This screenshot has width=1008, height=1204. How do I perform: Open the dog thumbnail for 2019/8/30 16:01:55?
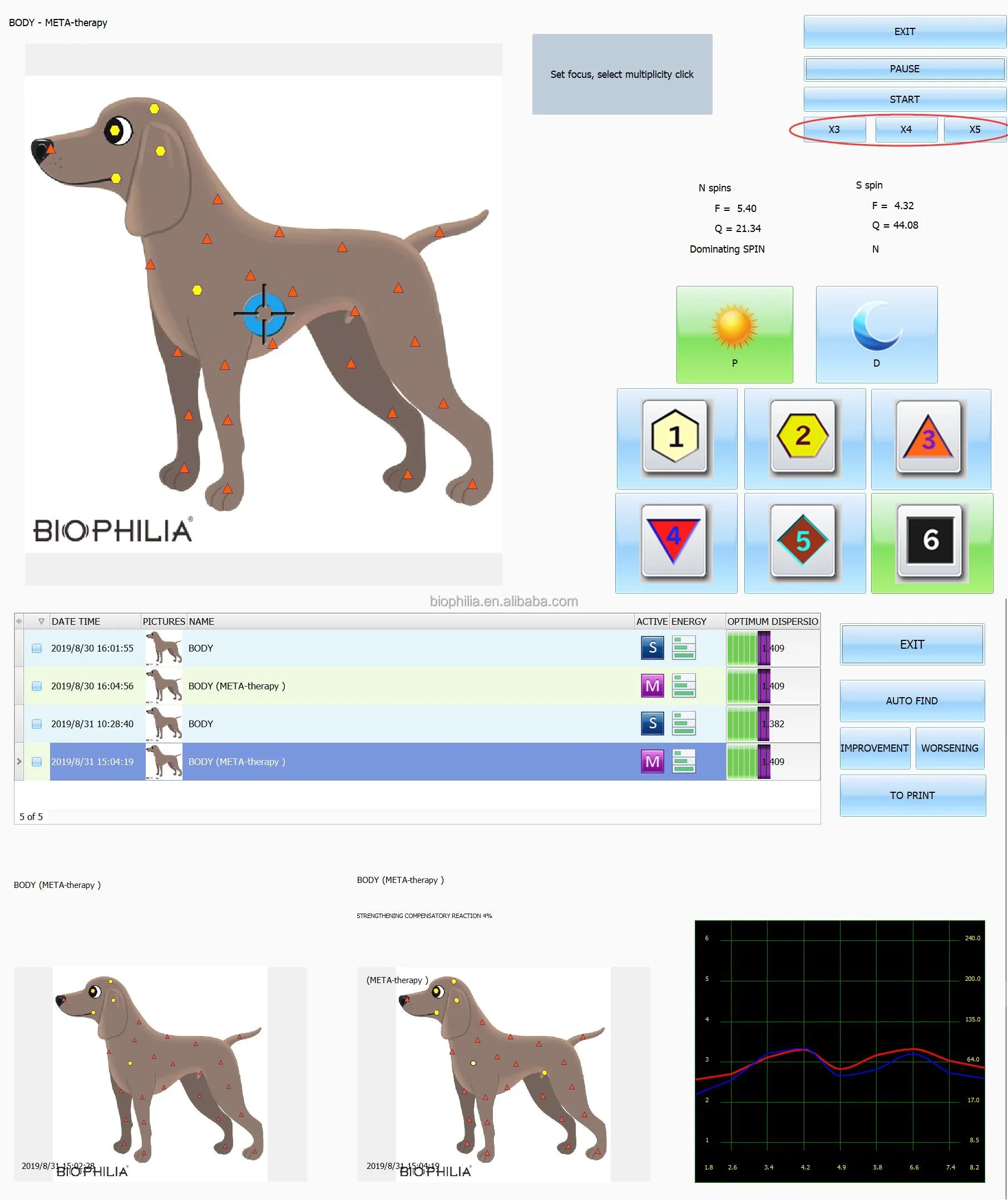point(164,648)
